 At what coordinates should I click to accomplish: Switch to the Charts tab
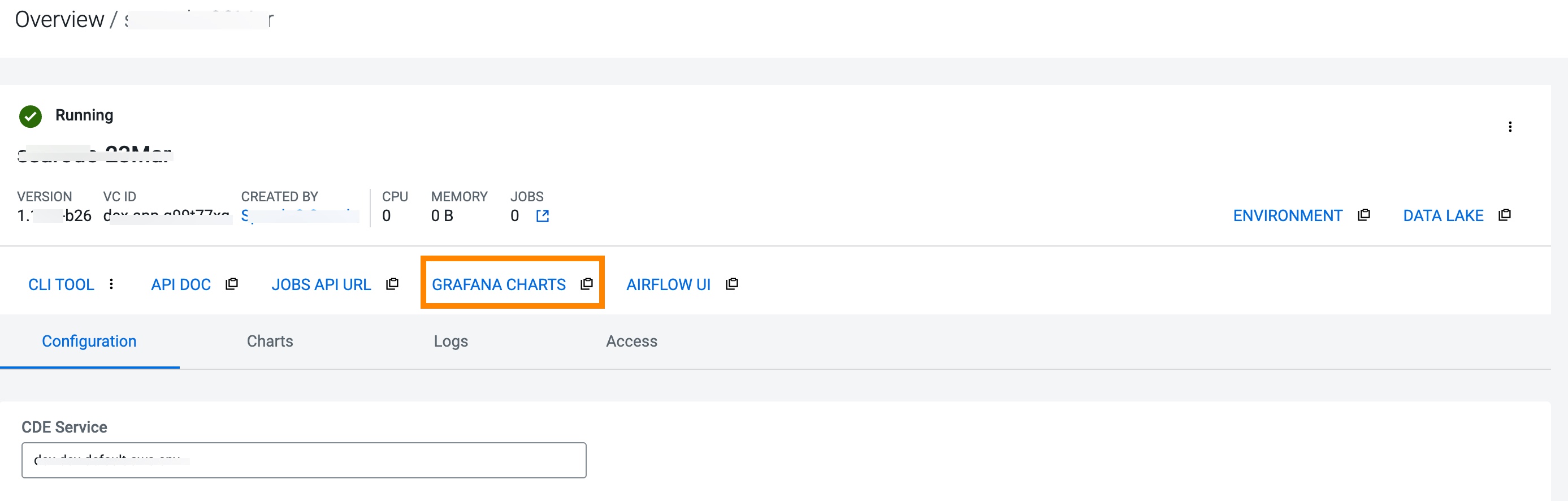coord(270,342)
